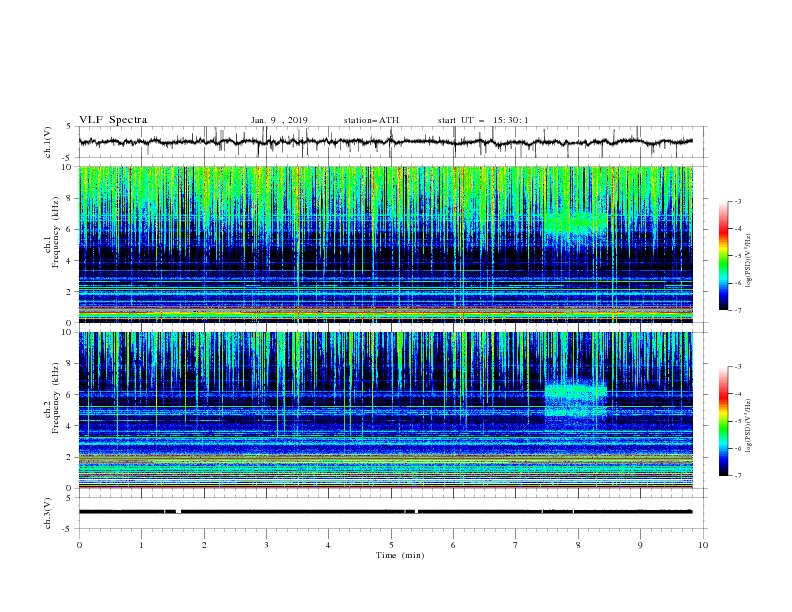Click the "4" frequency tick of ch.2 spectrogram
The width and height of the screenshot is (792, 612).
[70, 426]
